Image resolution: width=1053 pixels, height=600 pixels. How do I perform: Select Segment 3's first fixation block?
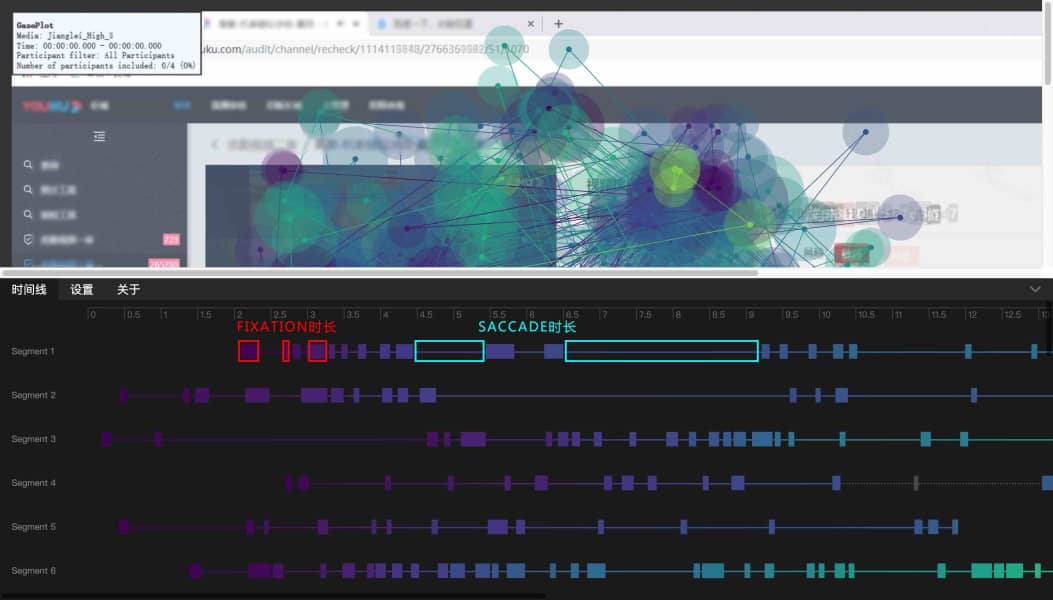tap(107, 439)
